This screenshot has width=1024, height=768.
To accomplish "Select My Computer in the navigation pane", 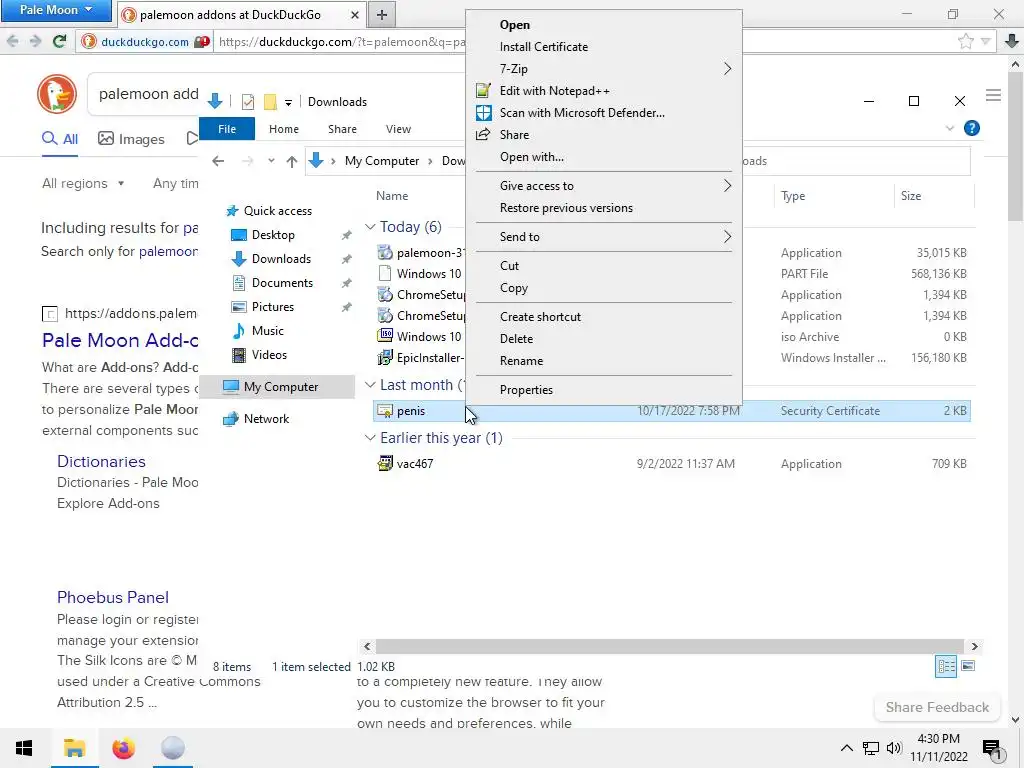I will pyautogui.click(x=281, y=387).
